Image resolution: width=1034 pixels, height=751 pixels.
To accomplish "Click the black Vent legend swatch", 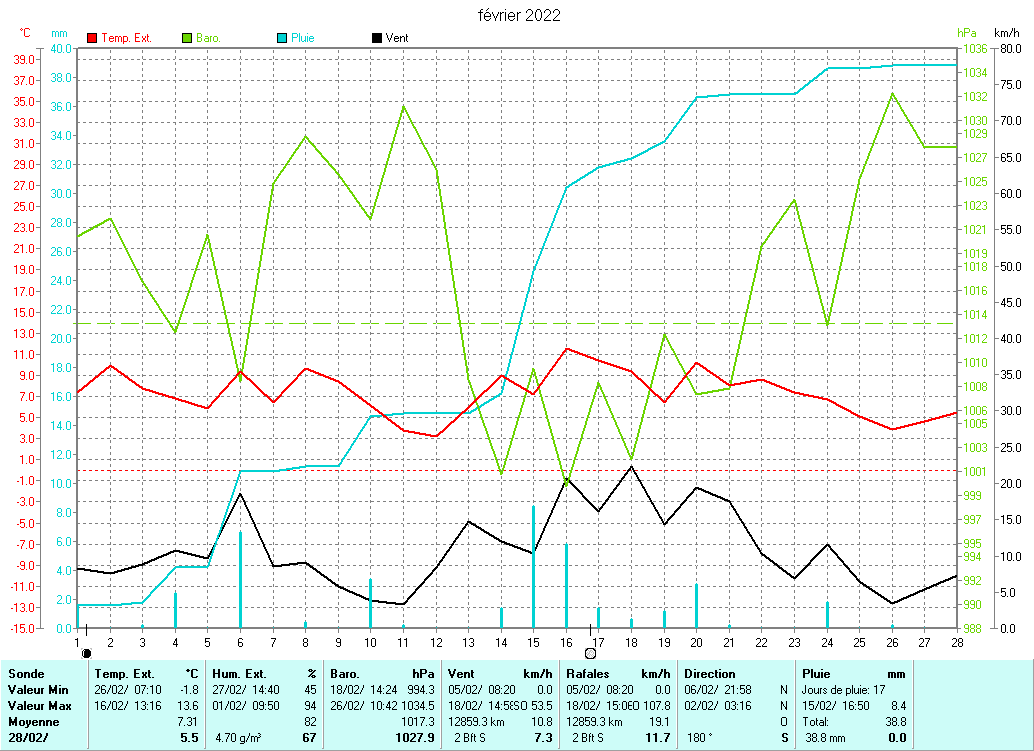I will point(376,38).
